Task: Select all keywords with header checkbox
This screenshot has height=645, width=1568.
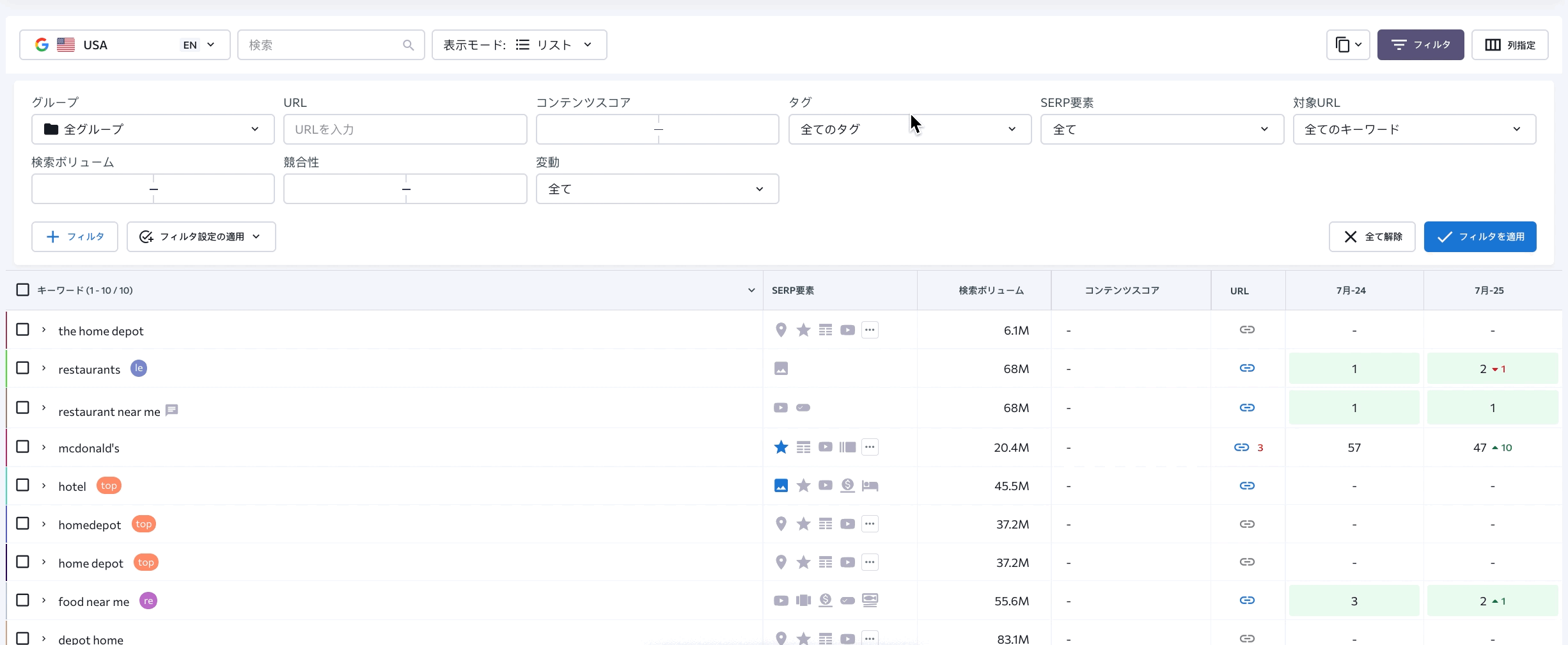Action: click(x=23, y=290)
